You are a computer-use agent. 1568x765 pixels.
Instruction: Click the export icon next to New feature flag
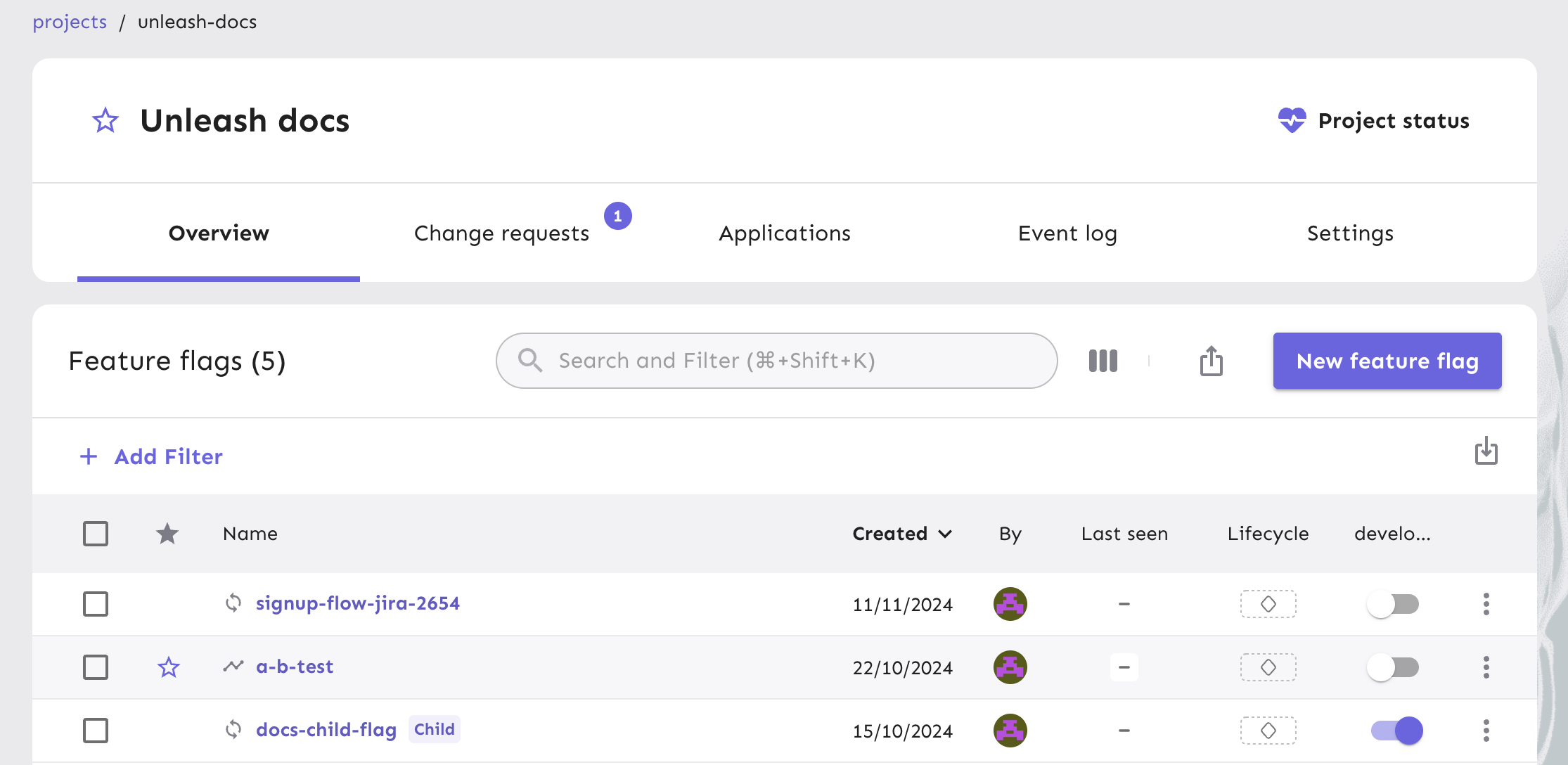[x=1210, y=361]
